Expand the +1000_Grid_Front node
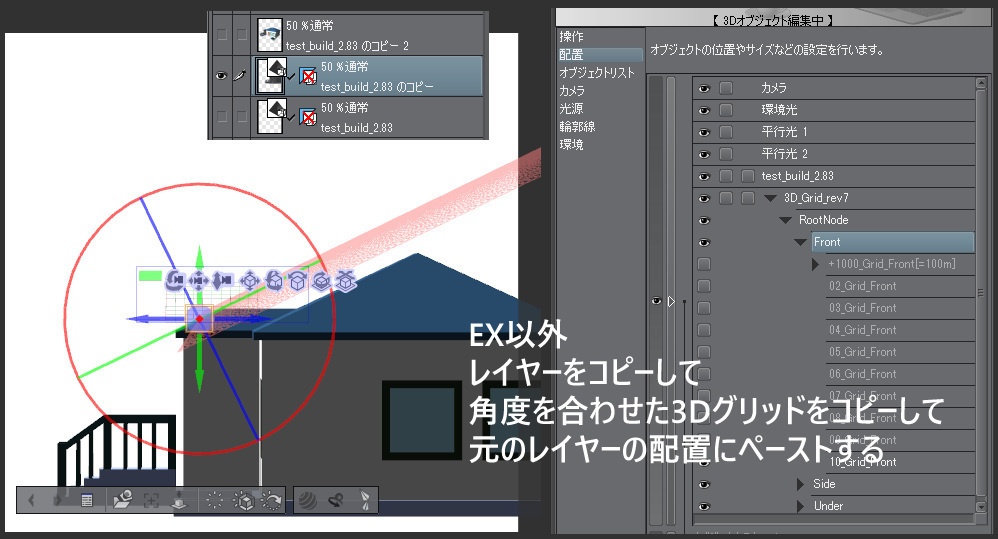998x539 pixels. [815, 263]
